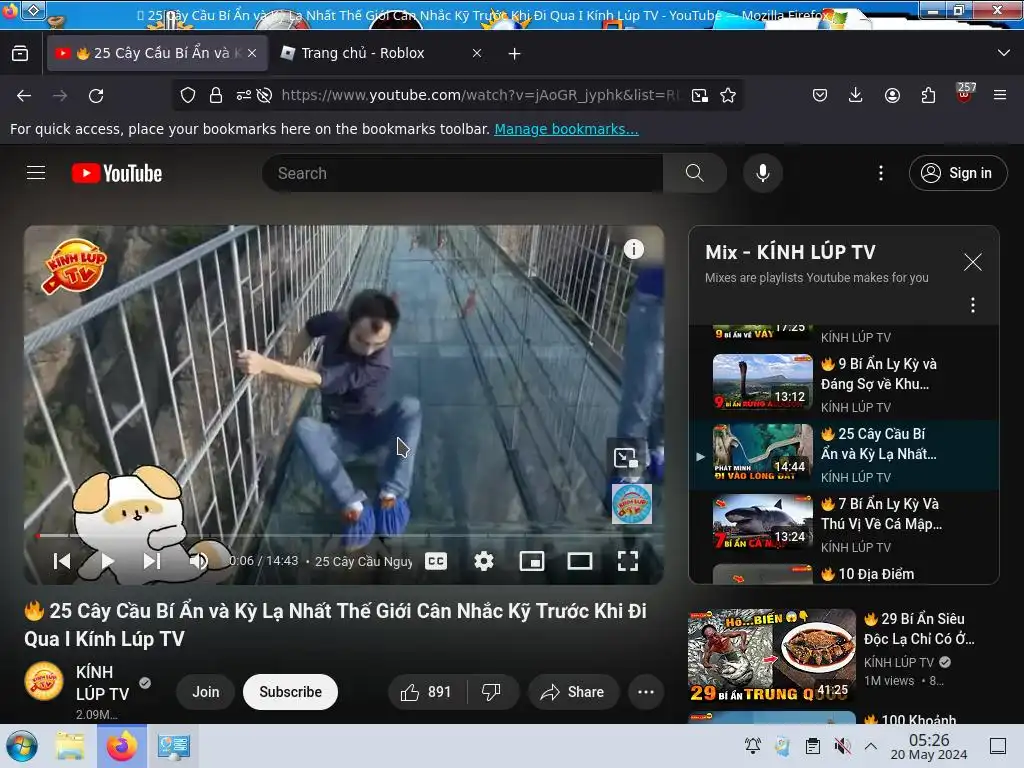Expand the list all tabs dropdown
Screen dimensions: 1024x768
pyautogui.click(x=1004, y=53)
